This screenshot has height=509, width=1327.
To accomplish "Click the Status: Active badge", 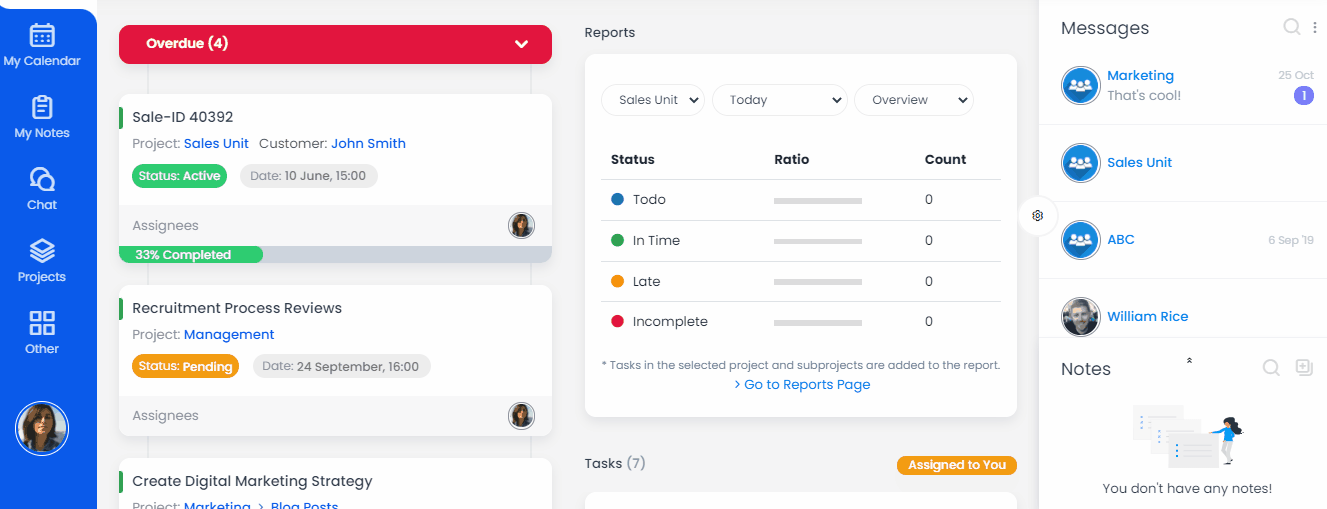I will 179,176.
